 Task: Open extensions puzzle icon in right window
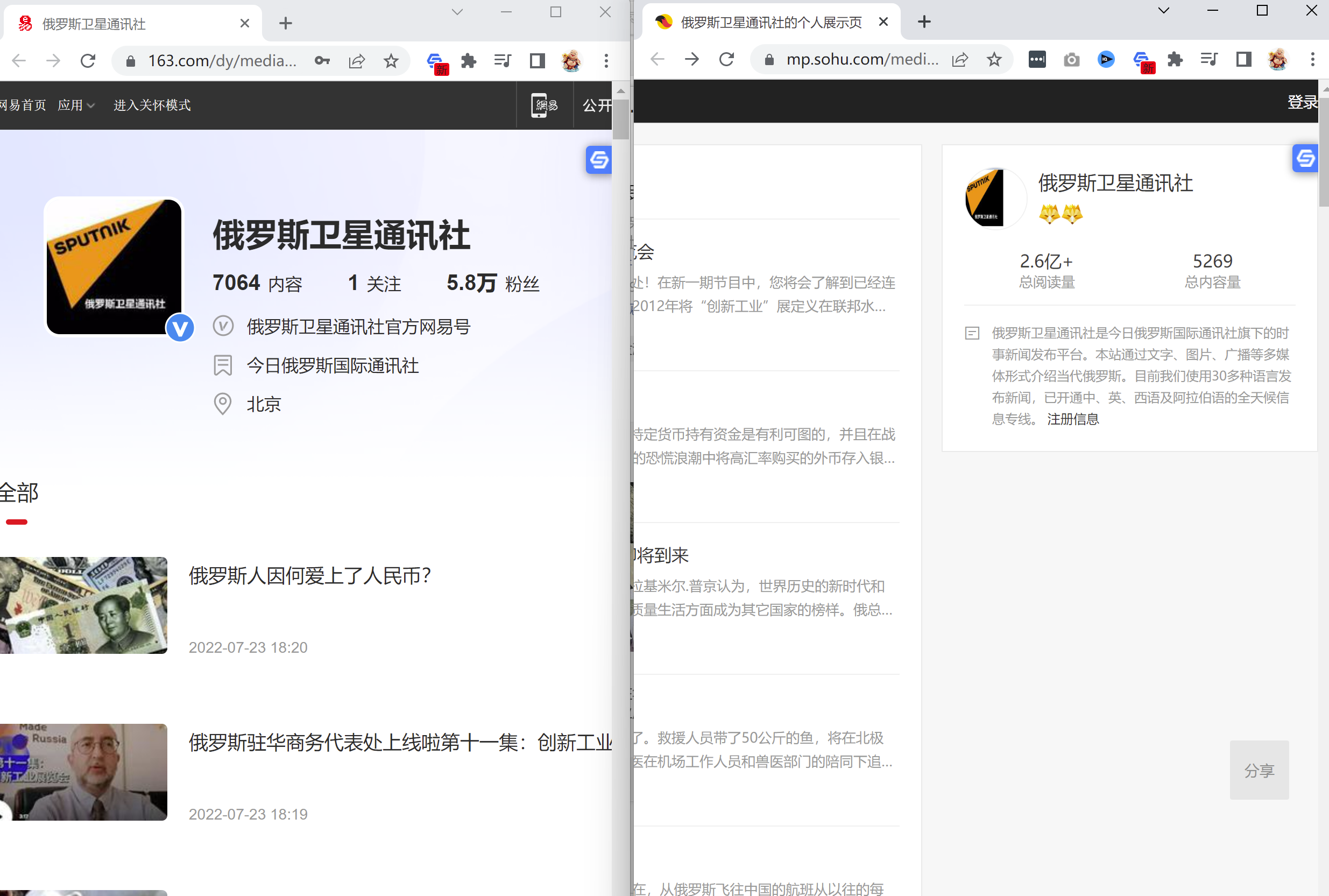coord(1175,59)
